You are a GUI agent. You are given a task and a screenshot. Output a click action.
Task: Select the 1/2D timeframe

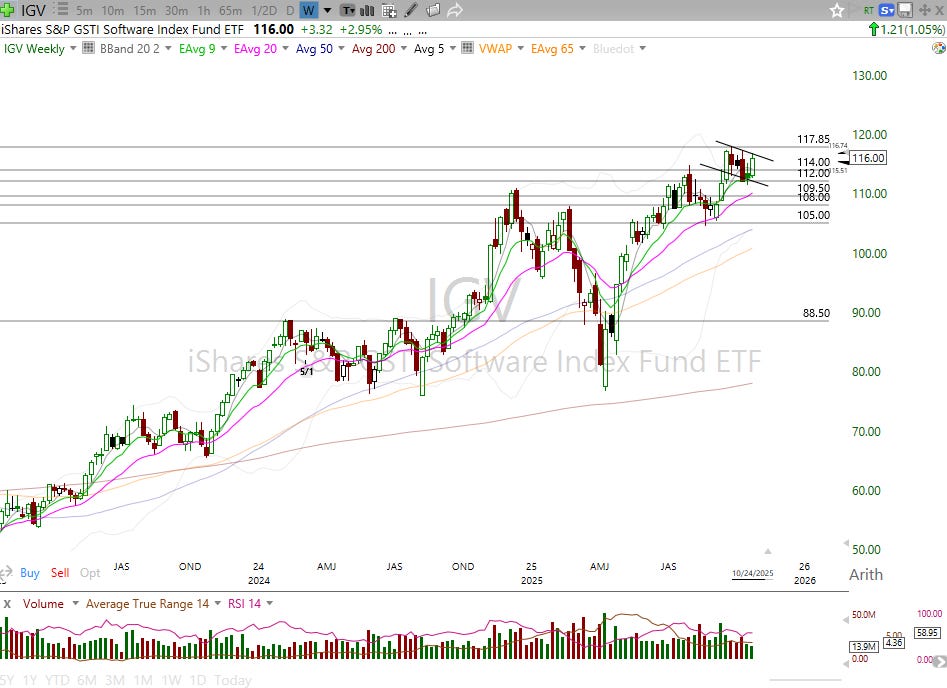click(x=264, y=10)
